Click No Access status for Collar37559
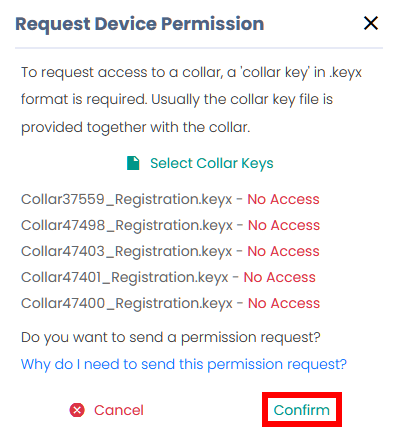 coord(283,199)
